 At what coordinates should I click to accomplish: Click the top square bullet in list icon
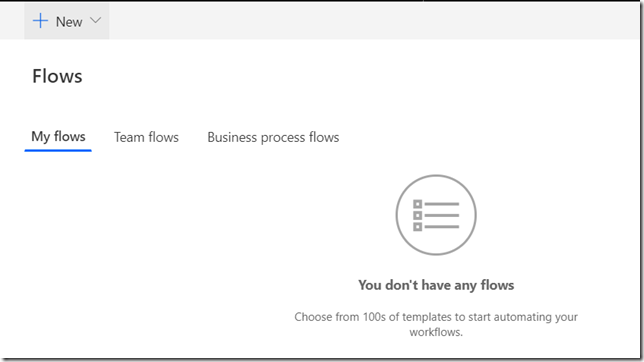coord(418,204)
